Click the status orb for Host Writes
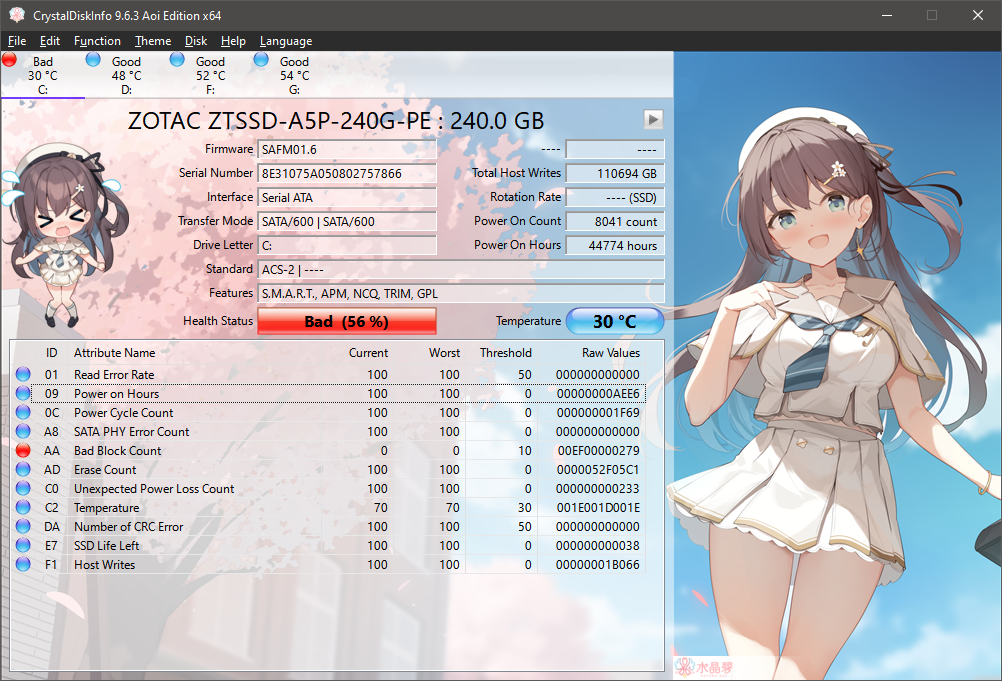1002x681 pixels. pyautogui.click(x=23, y=565)
